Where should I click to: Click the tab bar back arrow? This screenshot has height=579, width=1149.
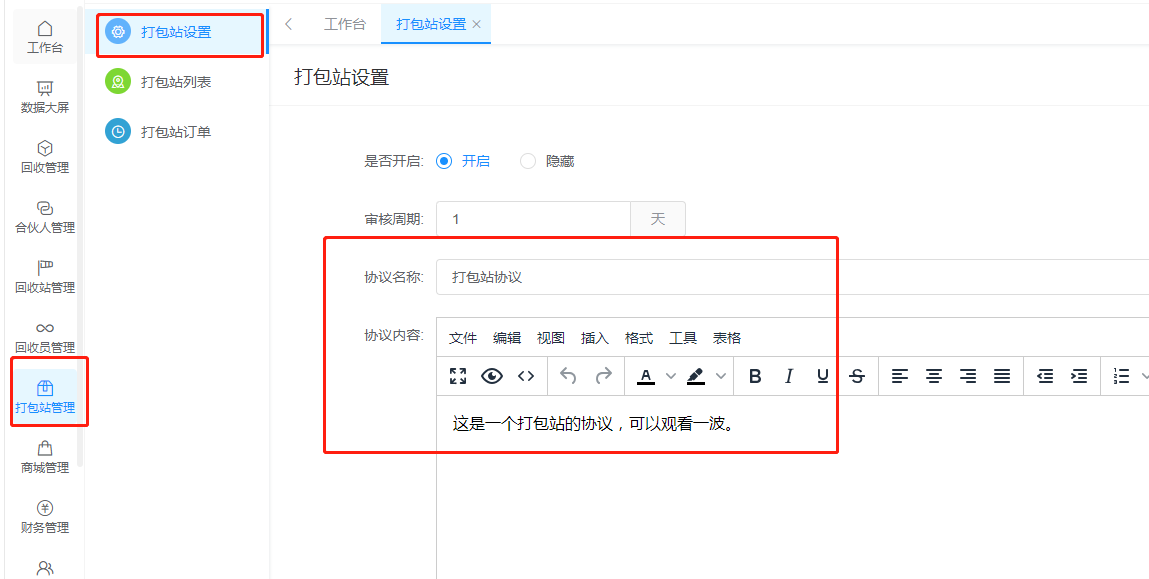click(x=289, y=24)
